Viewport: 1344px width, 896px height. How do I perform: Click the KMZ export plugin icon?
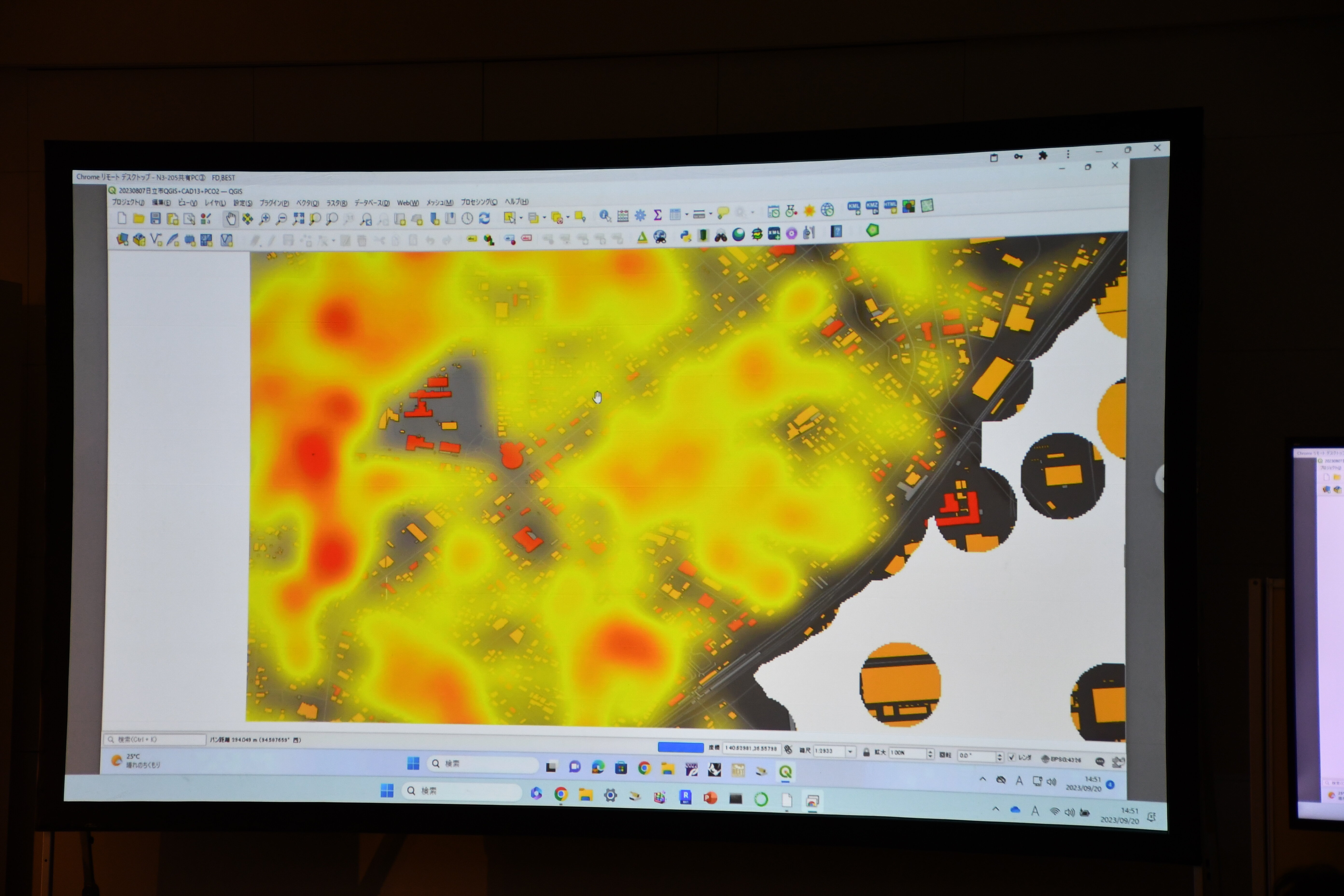click(x=872, y=207)
